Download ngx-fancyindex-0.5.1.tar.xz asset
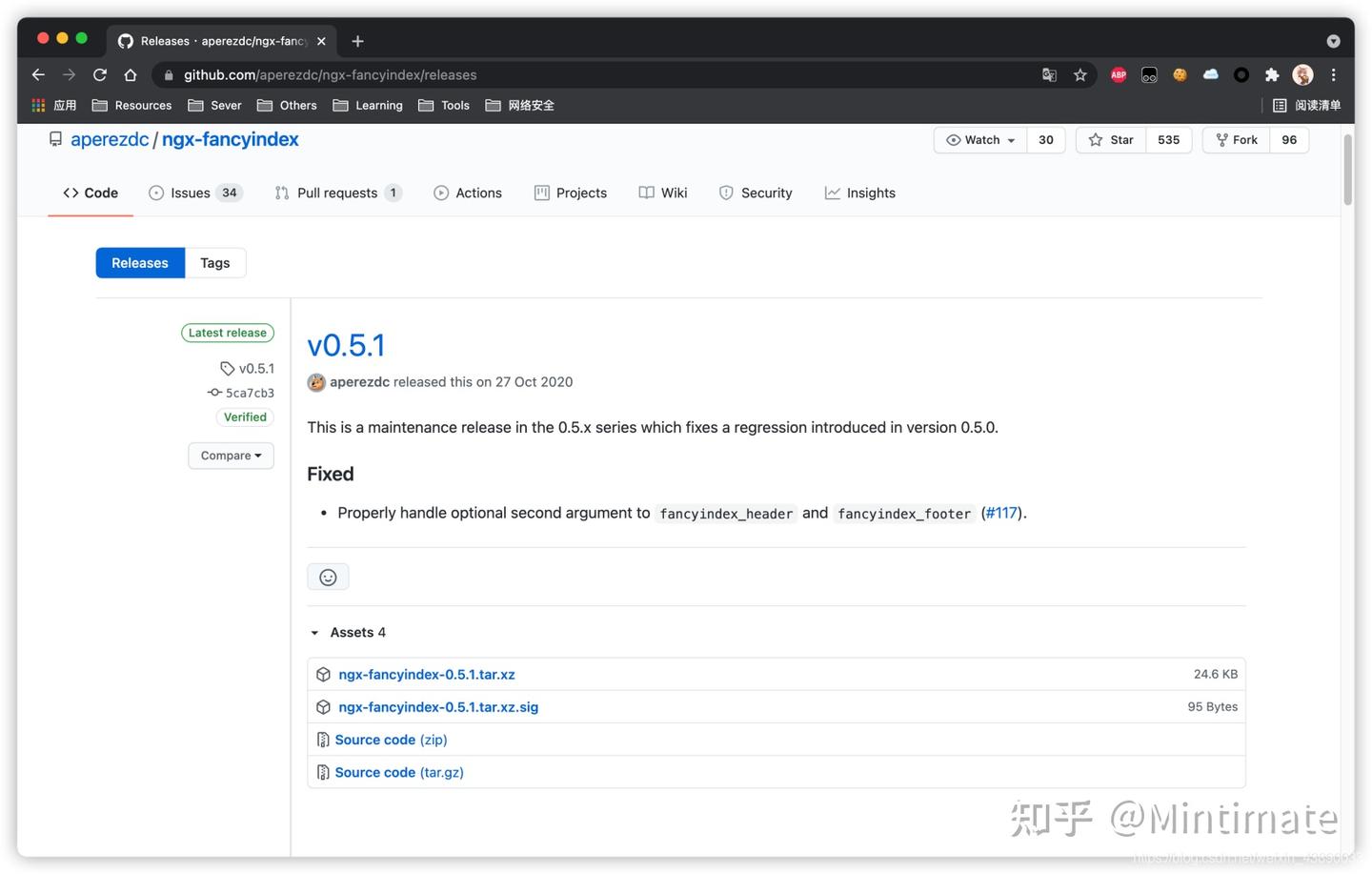 coord(426,674)
